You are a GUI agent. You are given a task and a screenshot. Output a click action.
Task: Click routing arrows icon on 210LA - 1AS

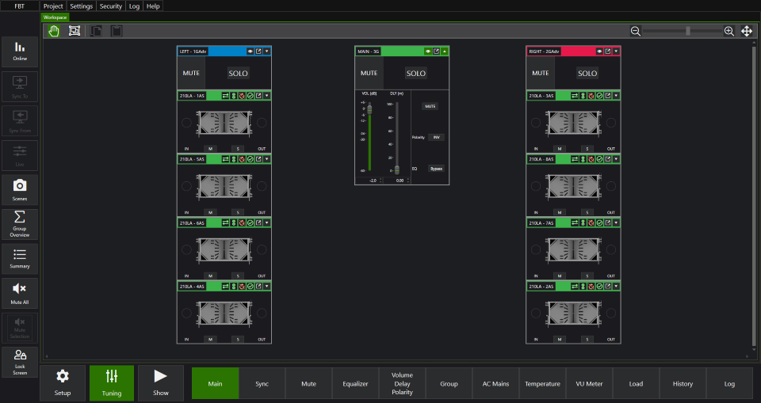(225, 96)
